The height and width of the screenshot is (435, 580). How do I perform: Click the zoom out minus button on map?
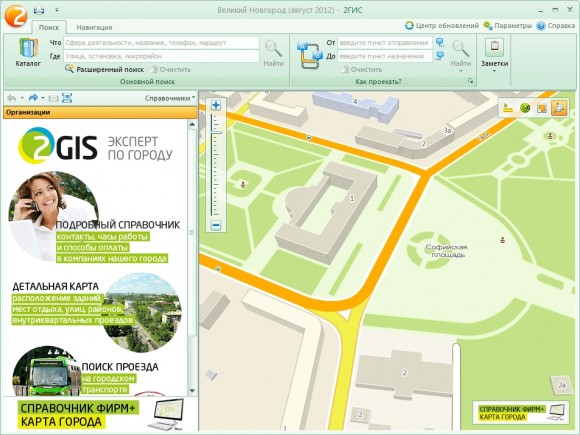[x=216, y=225]
